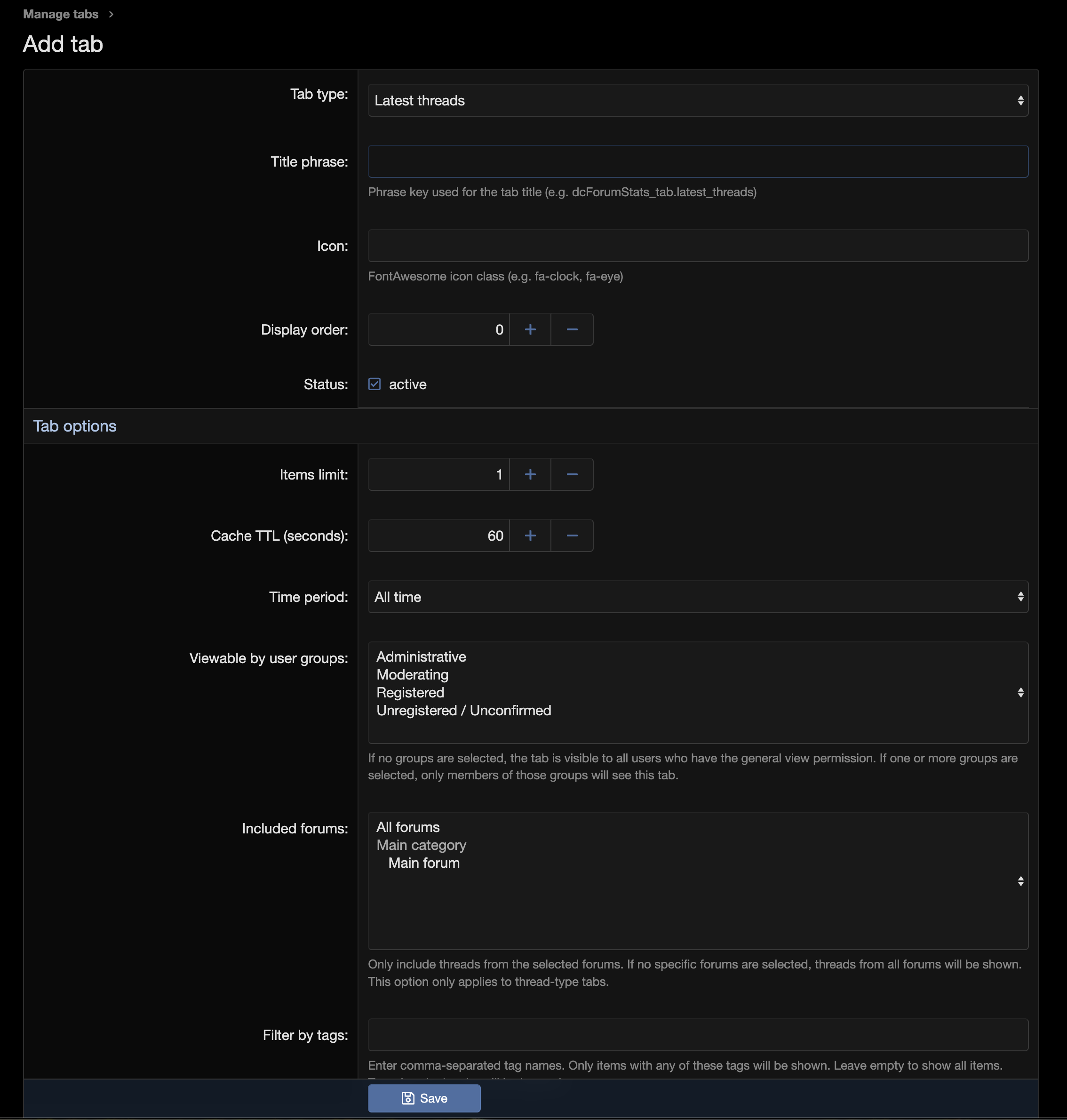Open the Tab type dropdown
The image size is (1067, 1120).
click(x=698, y=101)
